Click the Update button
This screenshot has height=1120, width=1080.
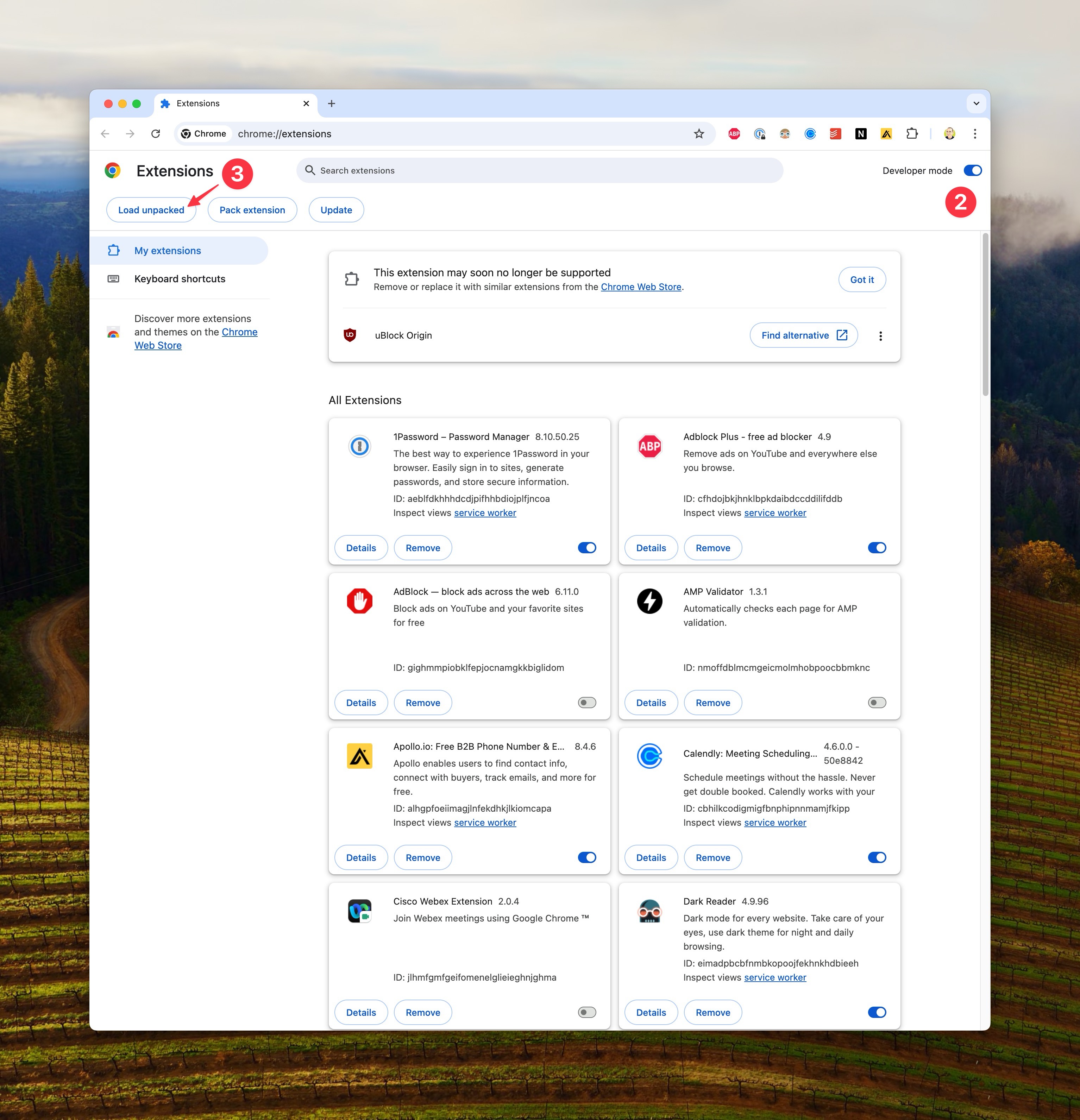pos(336,210)
